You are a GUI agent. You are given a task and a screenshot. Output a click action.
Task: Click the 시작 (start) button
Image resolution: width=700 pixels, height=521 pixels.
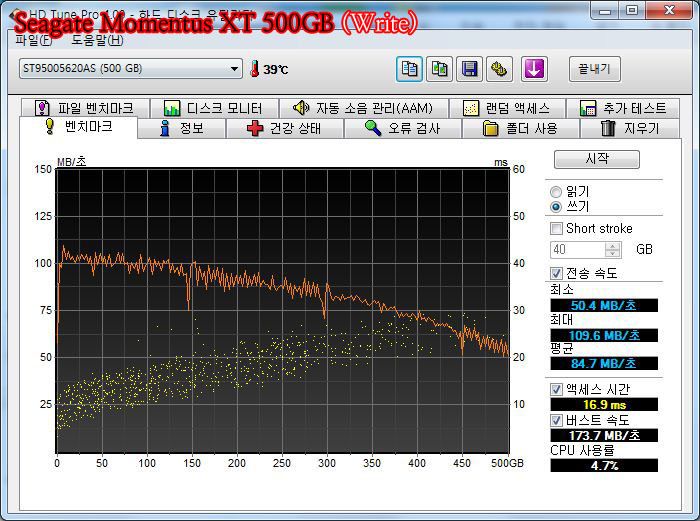[x=596, y=159]
